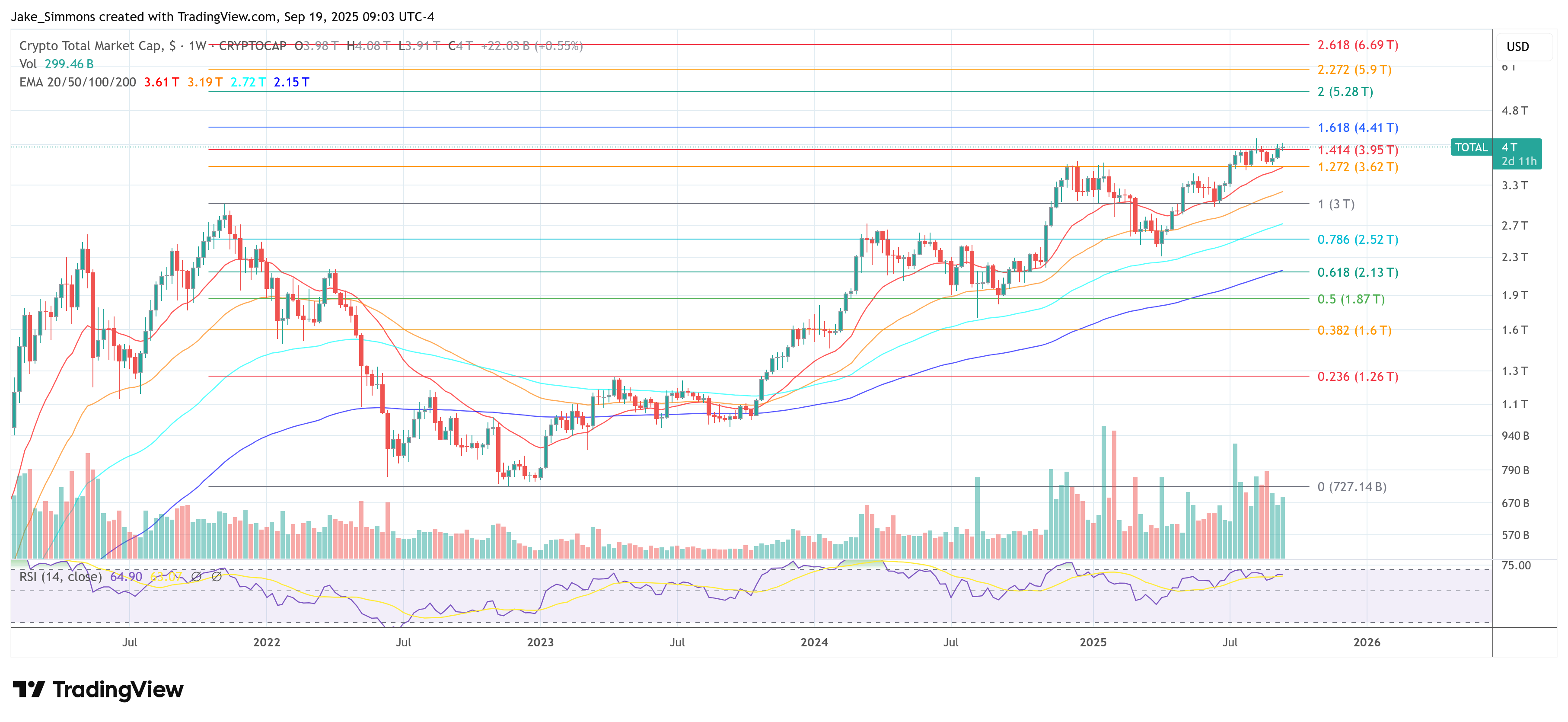Viewport: 1568px width, 722px height.
Task: Select the RSI (14, close) indicator legend
Action: pos(60,576)
